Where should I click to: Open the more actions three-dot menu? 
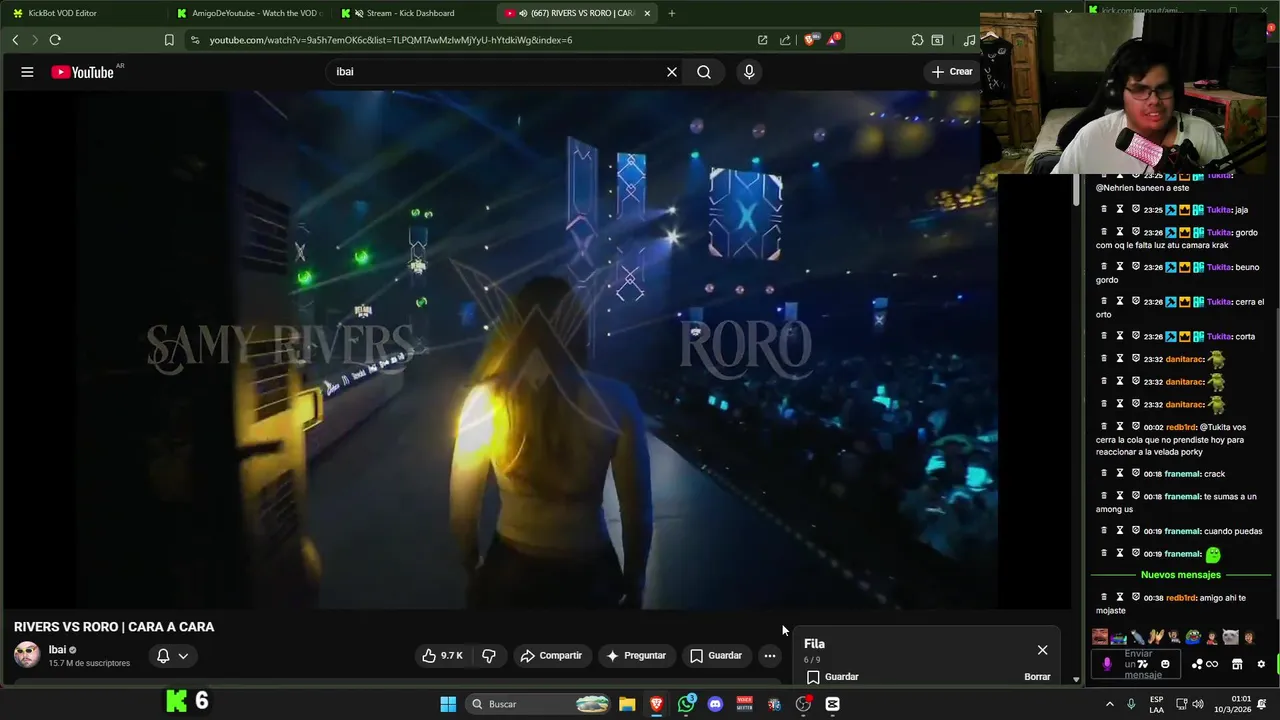pos(769,656)
